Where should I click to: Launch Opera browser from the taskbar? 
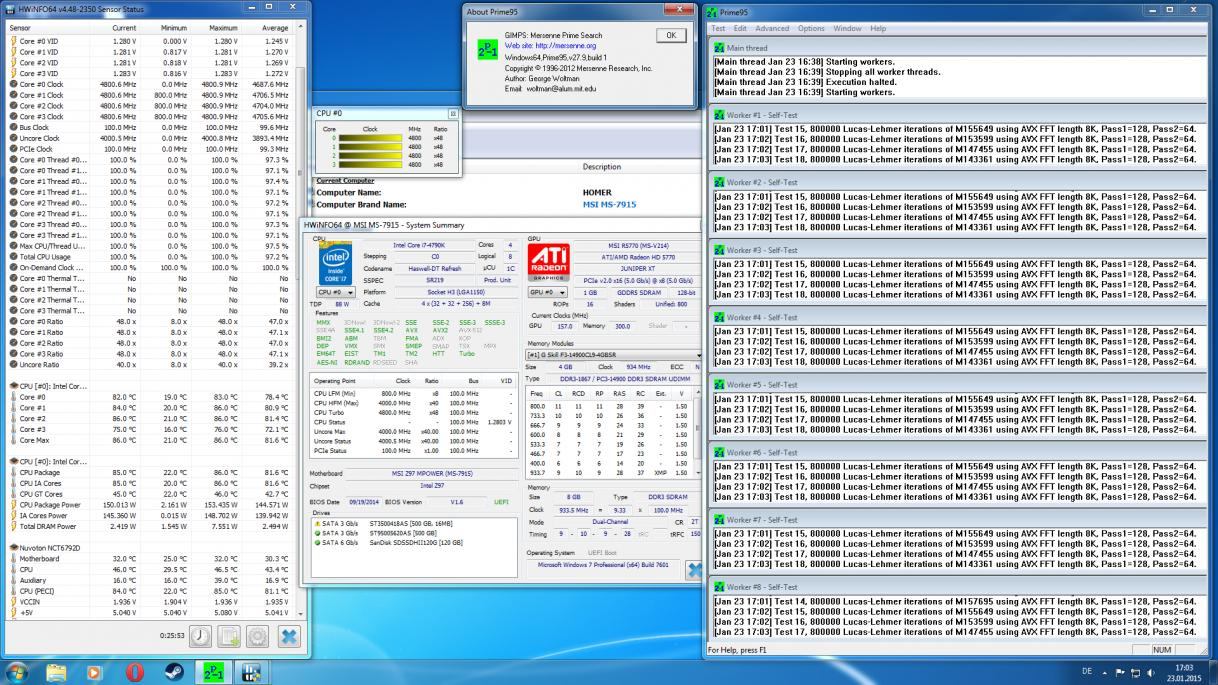[x=134, y=672]
